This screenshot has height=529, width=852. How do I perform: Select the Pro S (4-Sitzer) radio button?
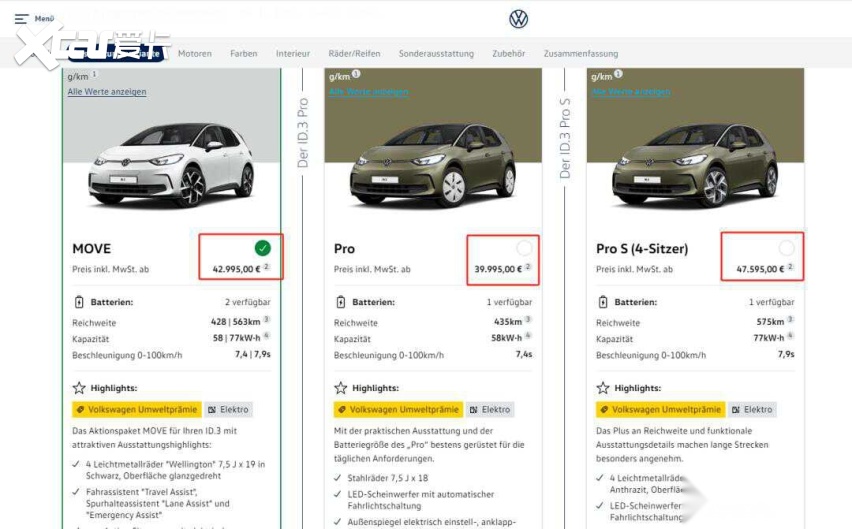tap(786, 248)
